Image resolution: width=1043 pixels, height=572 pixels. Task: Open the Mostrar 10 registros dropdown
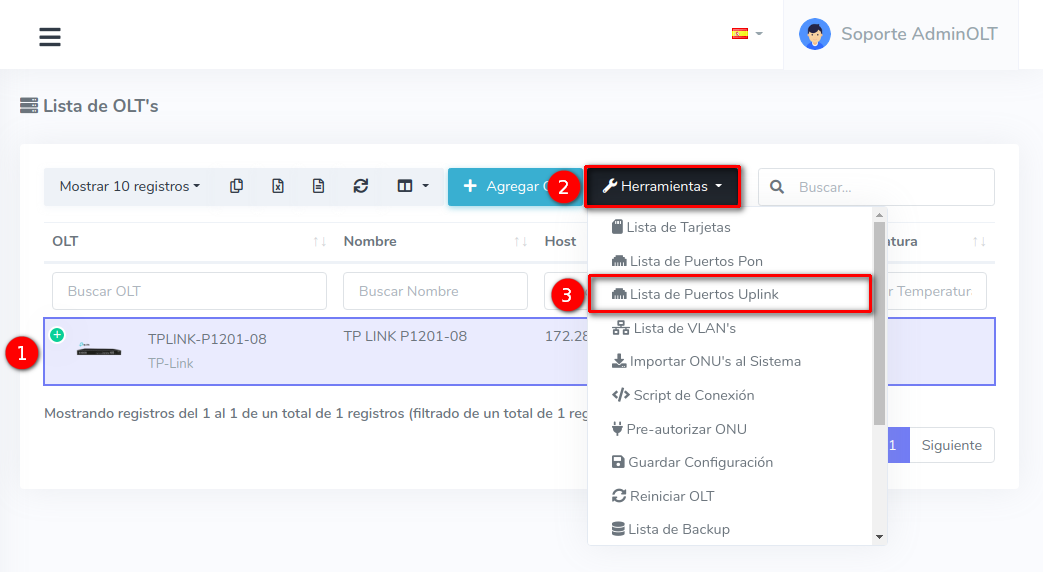129,186
